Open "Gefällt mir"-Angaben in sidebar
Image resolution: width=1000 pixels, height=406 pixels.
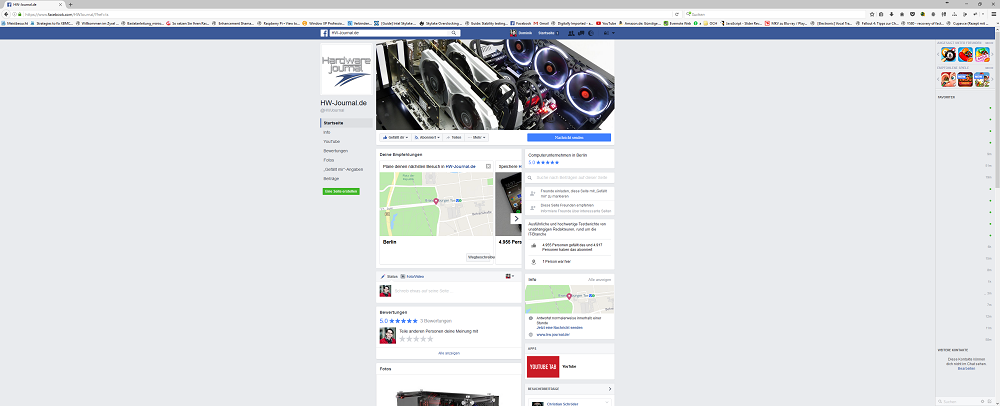coord(343,170)
